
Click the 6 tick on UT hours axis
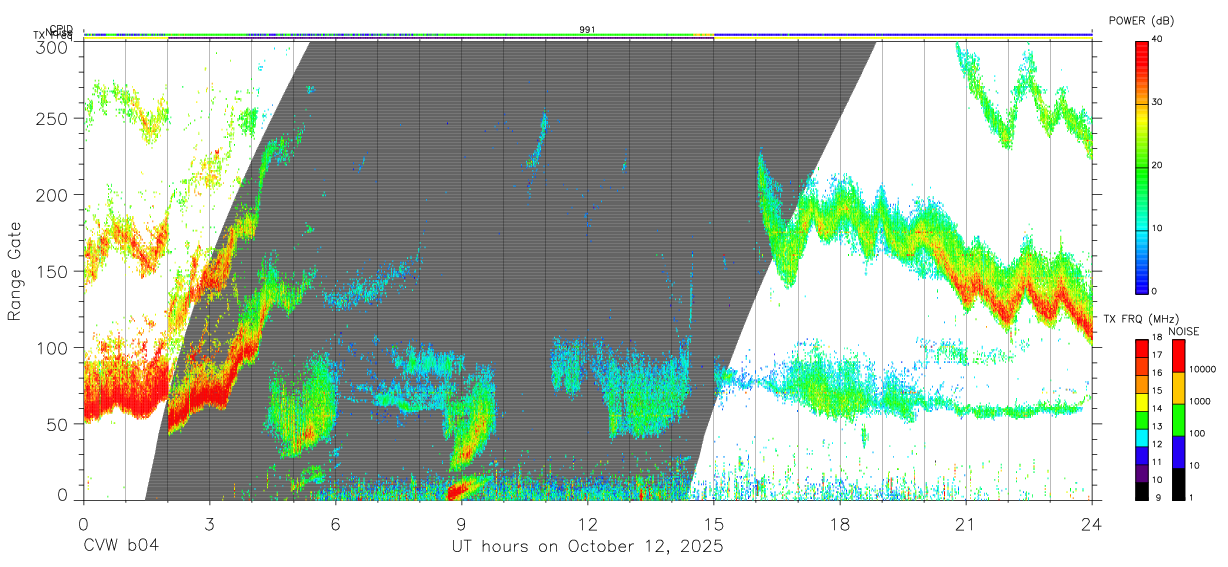point(336,523)
